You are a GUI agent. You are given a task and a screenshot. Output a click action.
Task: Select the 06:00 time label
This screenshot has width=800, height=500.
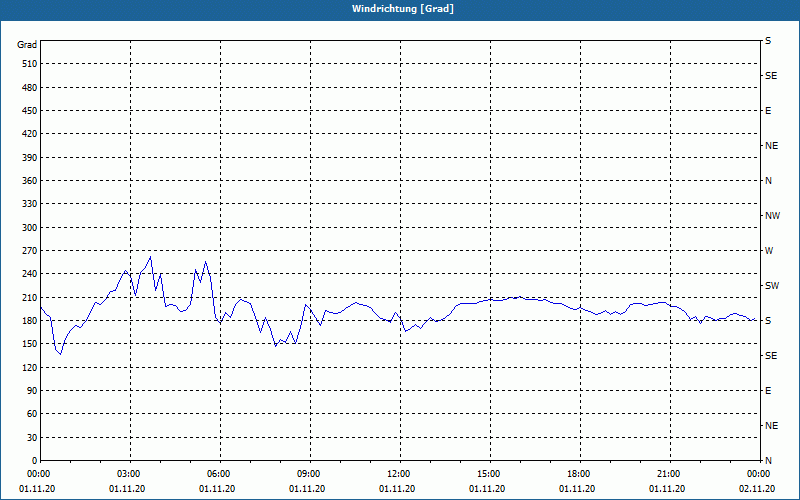(x=220, y=474)
